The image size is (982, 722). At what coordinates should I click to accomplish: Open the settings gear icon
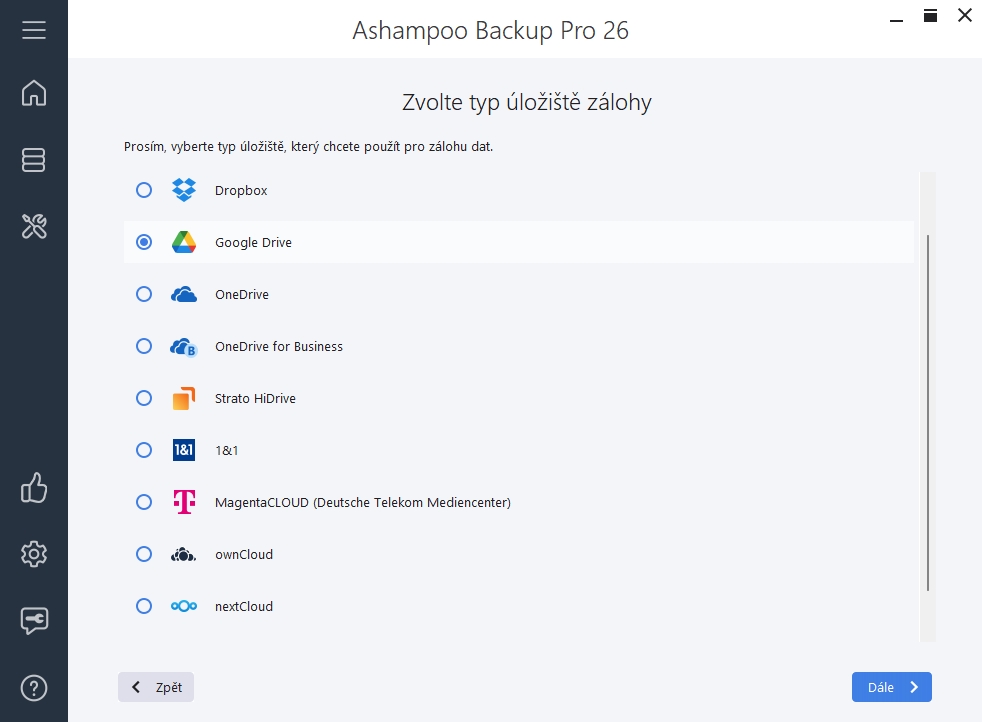click(x=34, y=554)
